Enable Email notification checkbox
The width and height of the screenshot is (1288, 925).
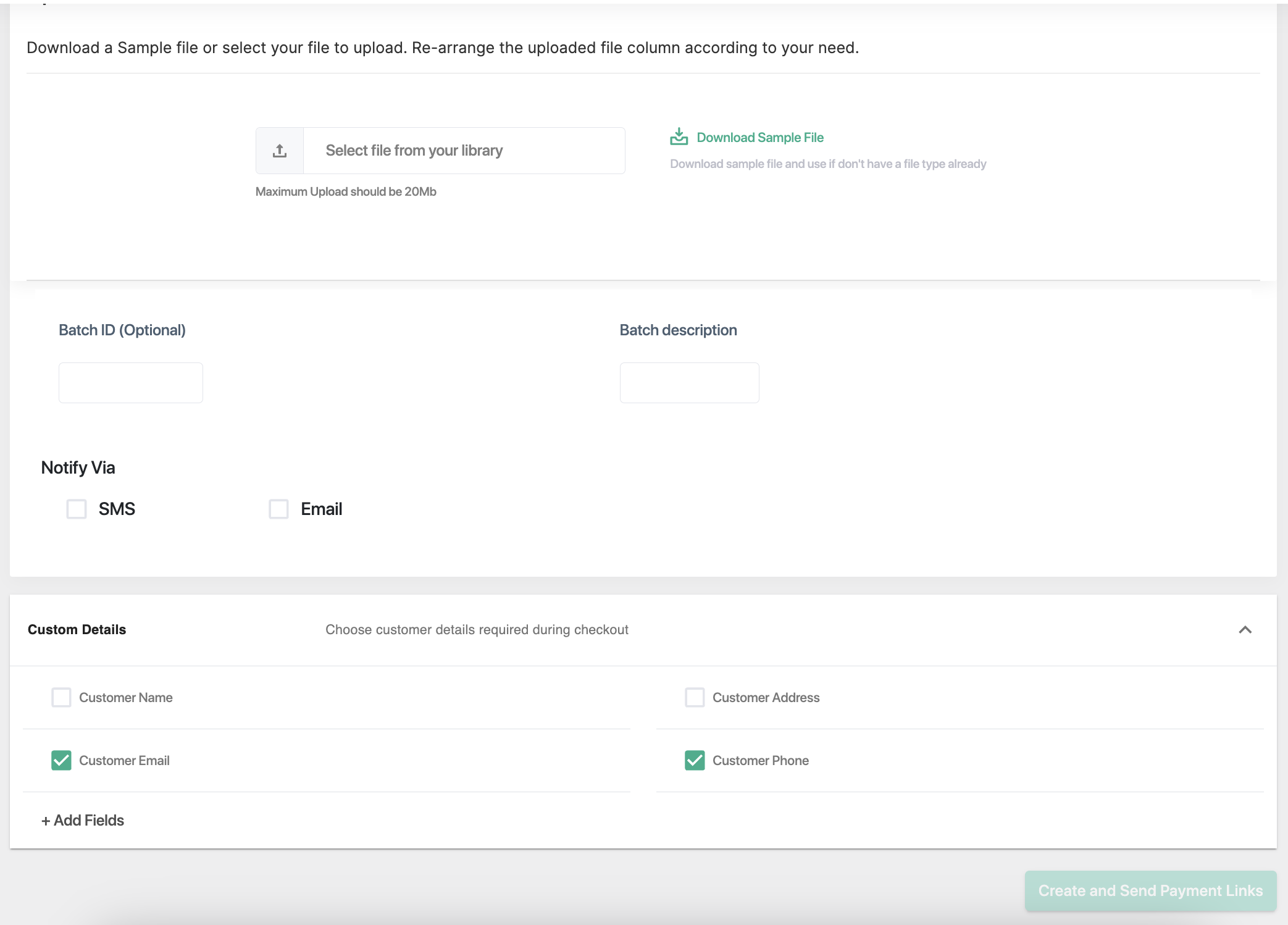pyautogui.click(x=278, y=509)
